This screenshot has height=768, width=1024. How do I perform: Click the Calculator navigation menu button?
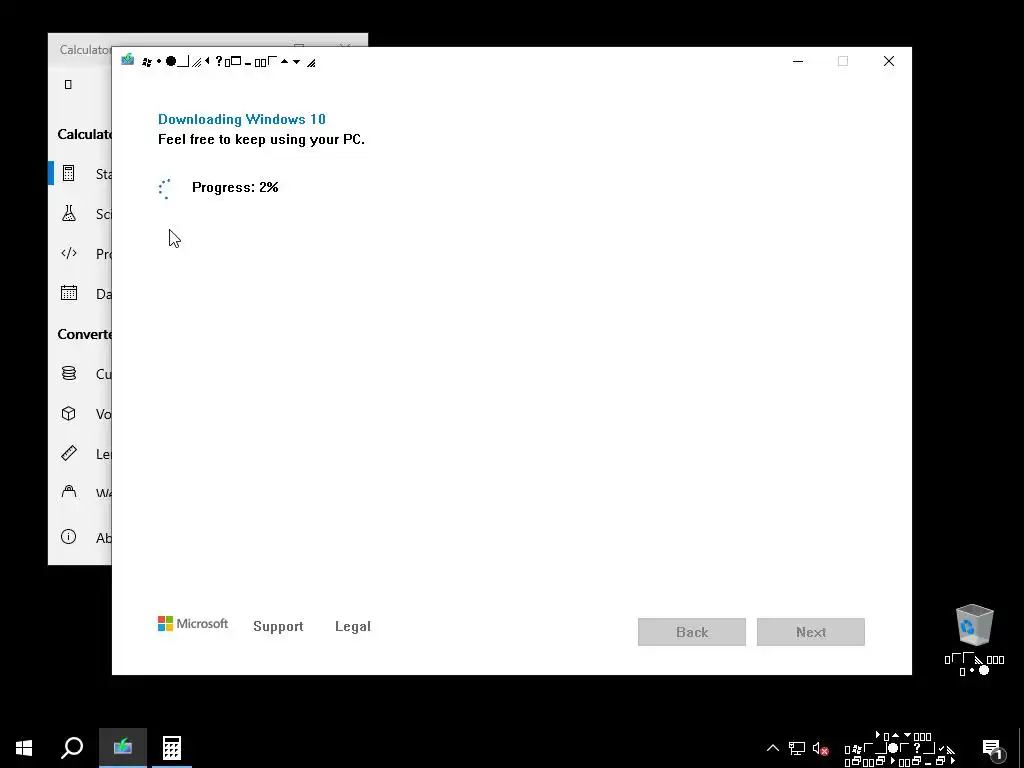(x=68, y=84)
